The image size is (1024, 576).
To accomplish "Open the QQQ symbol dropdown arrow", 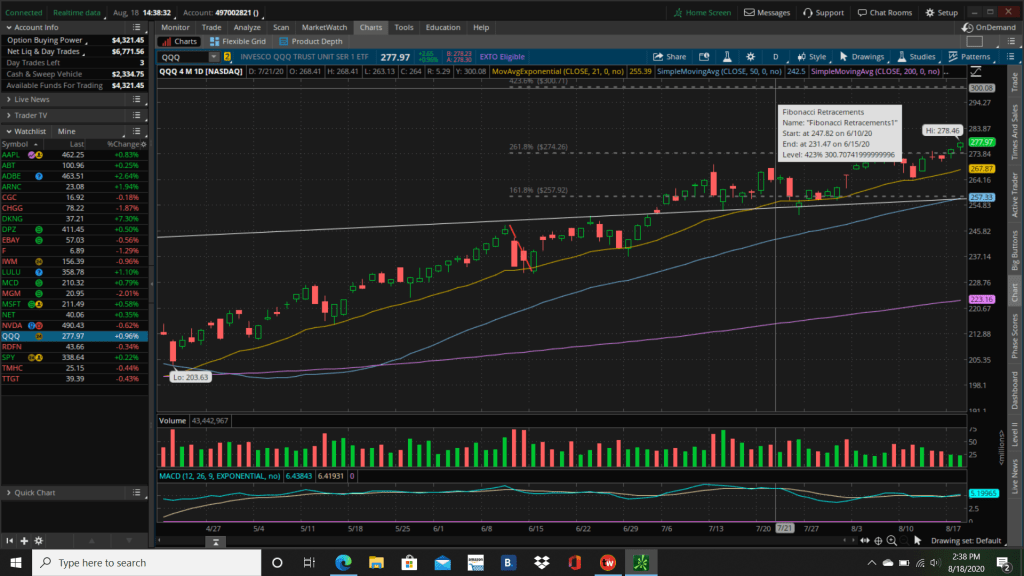I will pyautogui.click(x=213, y=57).
